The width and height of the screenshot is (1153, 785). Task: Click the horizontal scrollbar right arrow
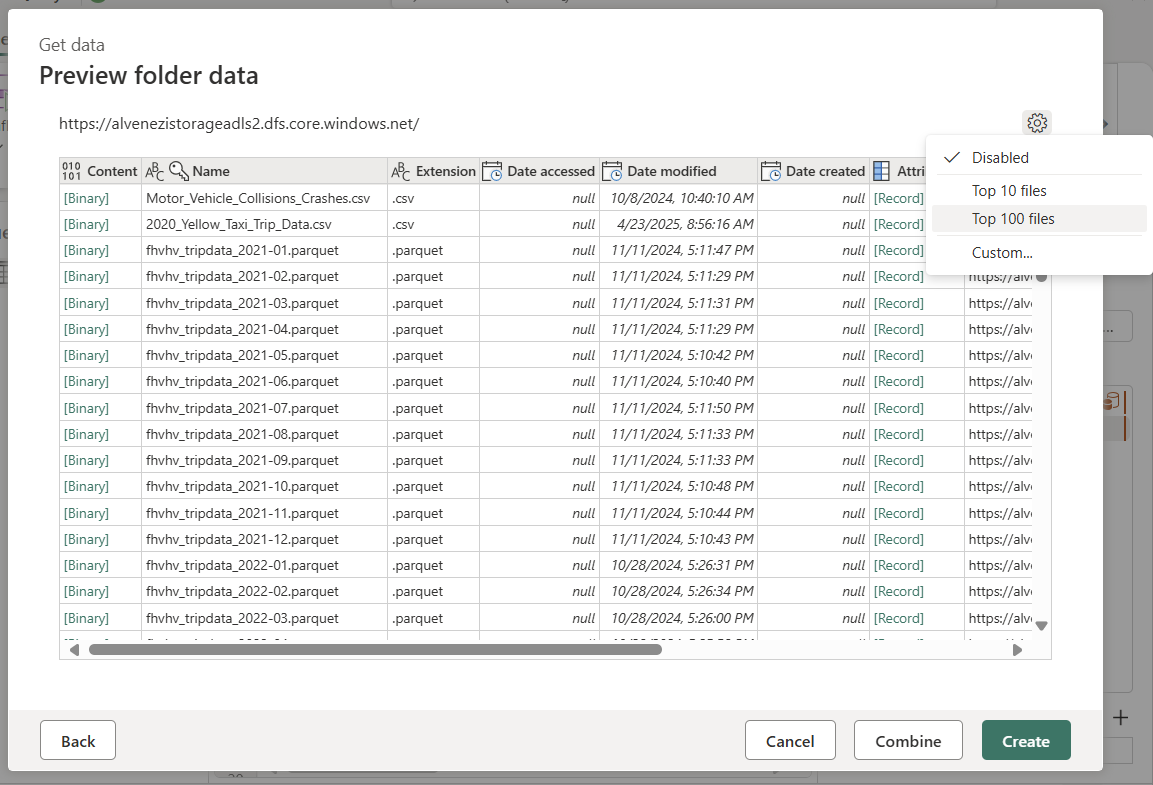point(1019,649)
